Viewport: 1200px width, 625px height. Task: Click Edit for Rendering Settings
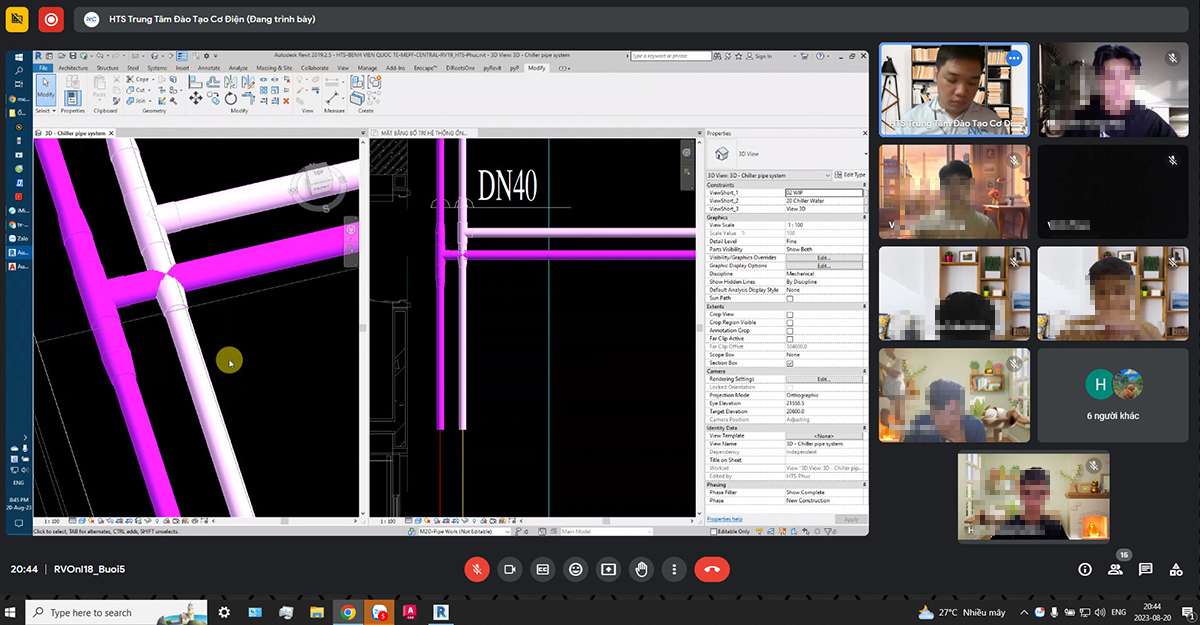(824, 379)
